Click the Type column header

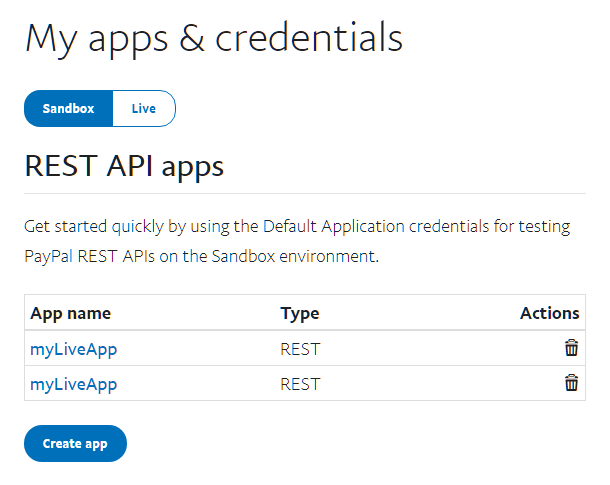pyautogui.click(x=300, y=313)
